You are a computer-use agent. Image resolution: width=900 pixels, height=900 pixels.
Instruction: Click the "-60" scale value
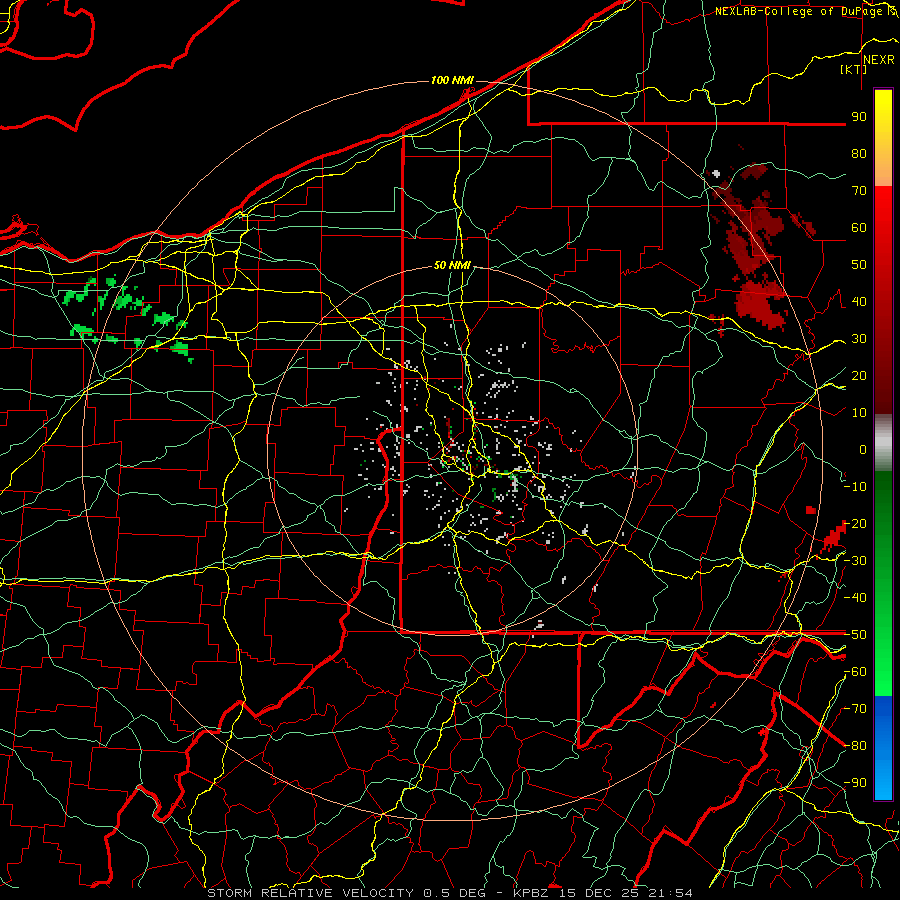point(855,672)
